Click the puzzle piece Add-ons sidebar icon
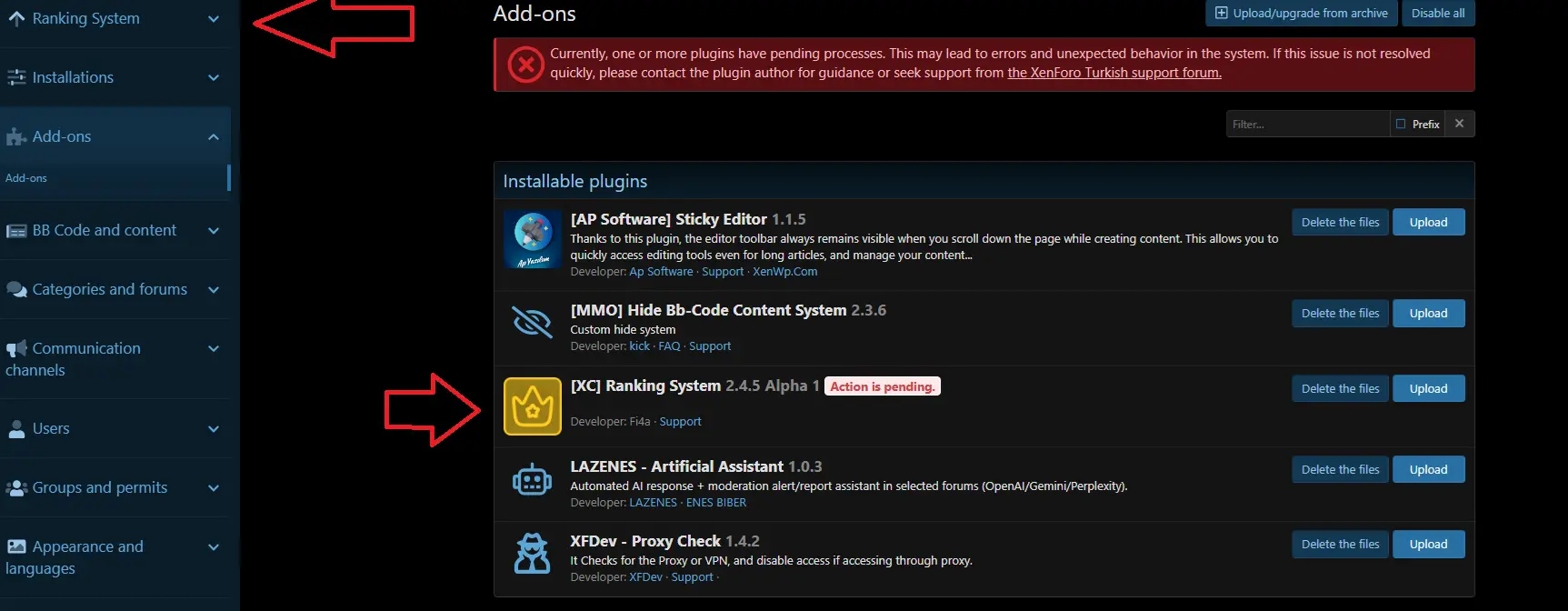This screenshot has width=1568, height=611. [16, 137]
